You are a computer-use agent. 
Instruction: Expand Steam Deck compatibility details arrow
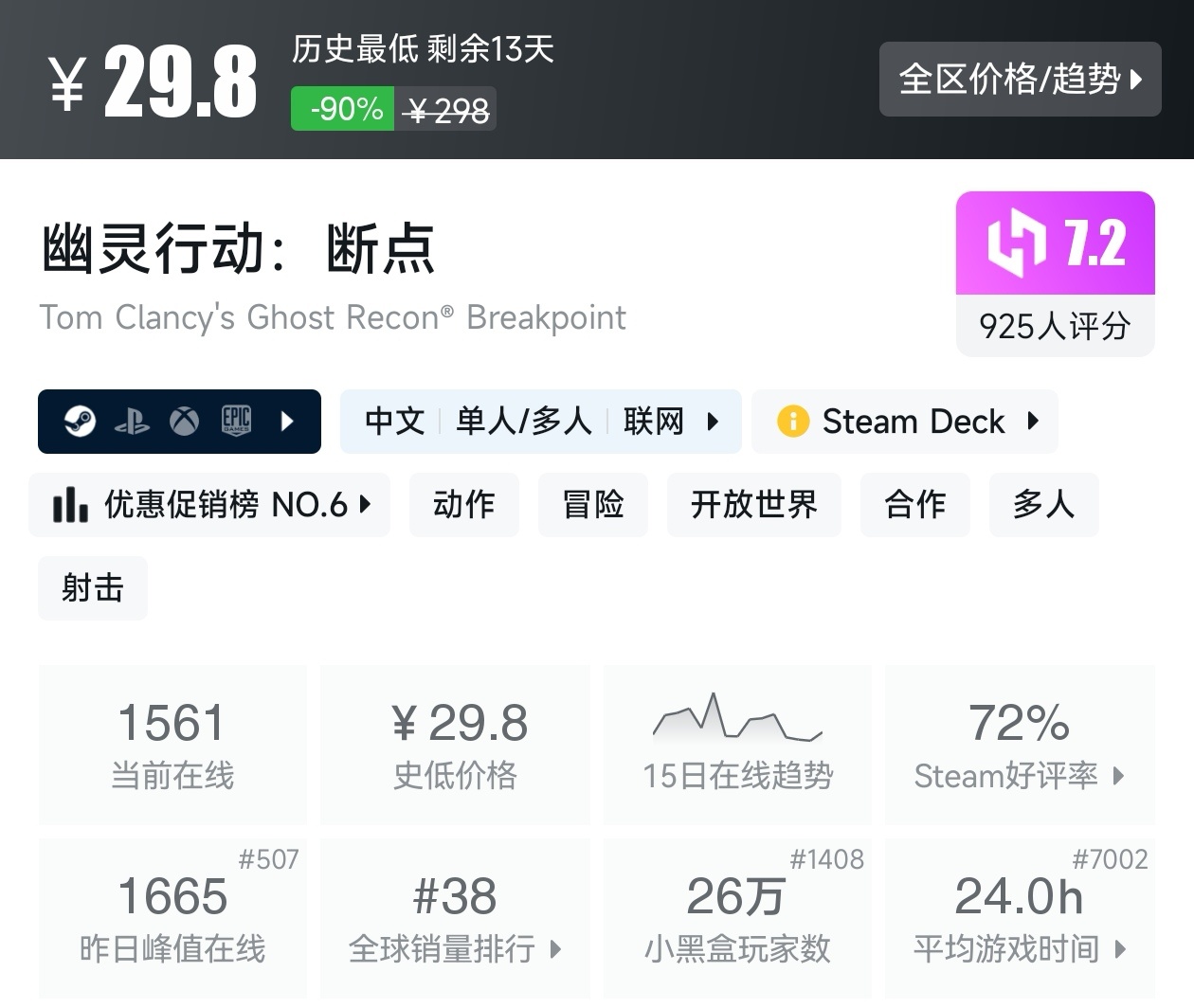(x=1033, y=421)
